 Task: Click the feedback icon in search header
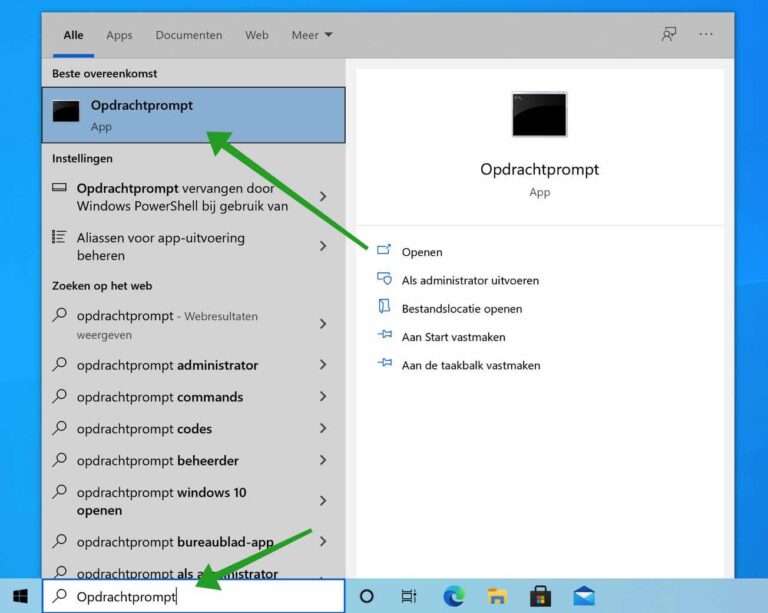click(669, 34)
